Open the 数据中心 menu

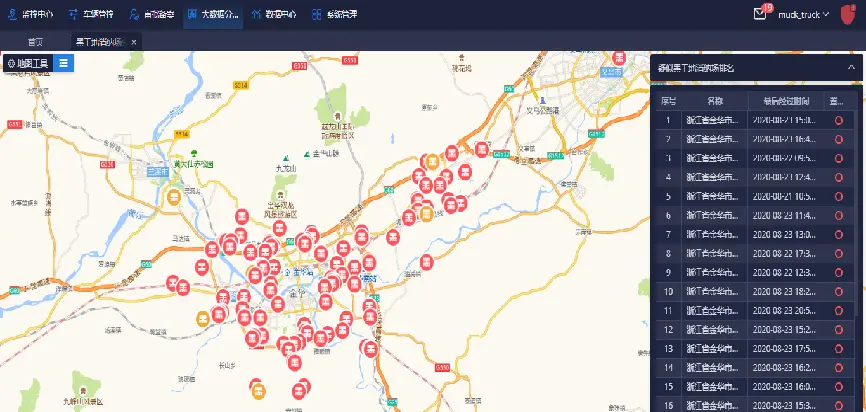pyautogui.click(x=274, y=14)
